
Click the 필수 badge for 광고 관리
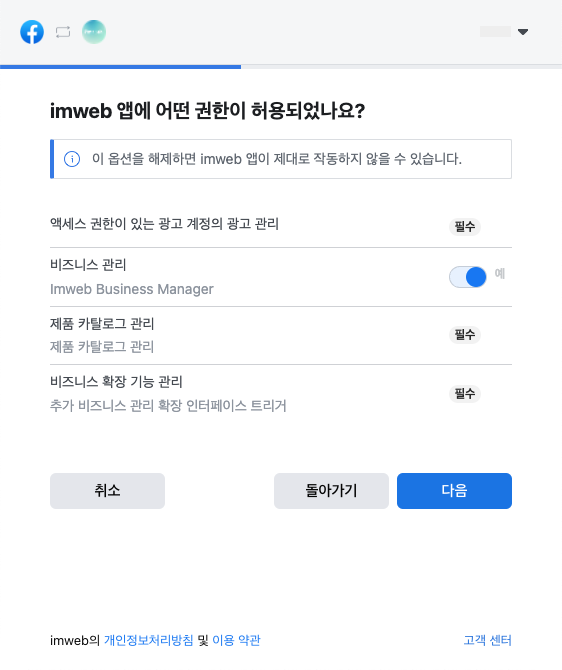(x=465, y=226)
